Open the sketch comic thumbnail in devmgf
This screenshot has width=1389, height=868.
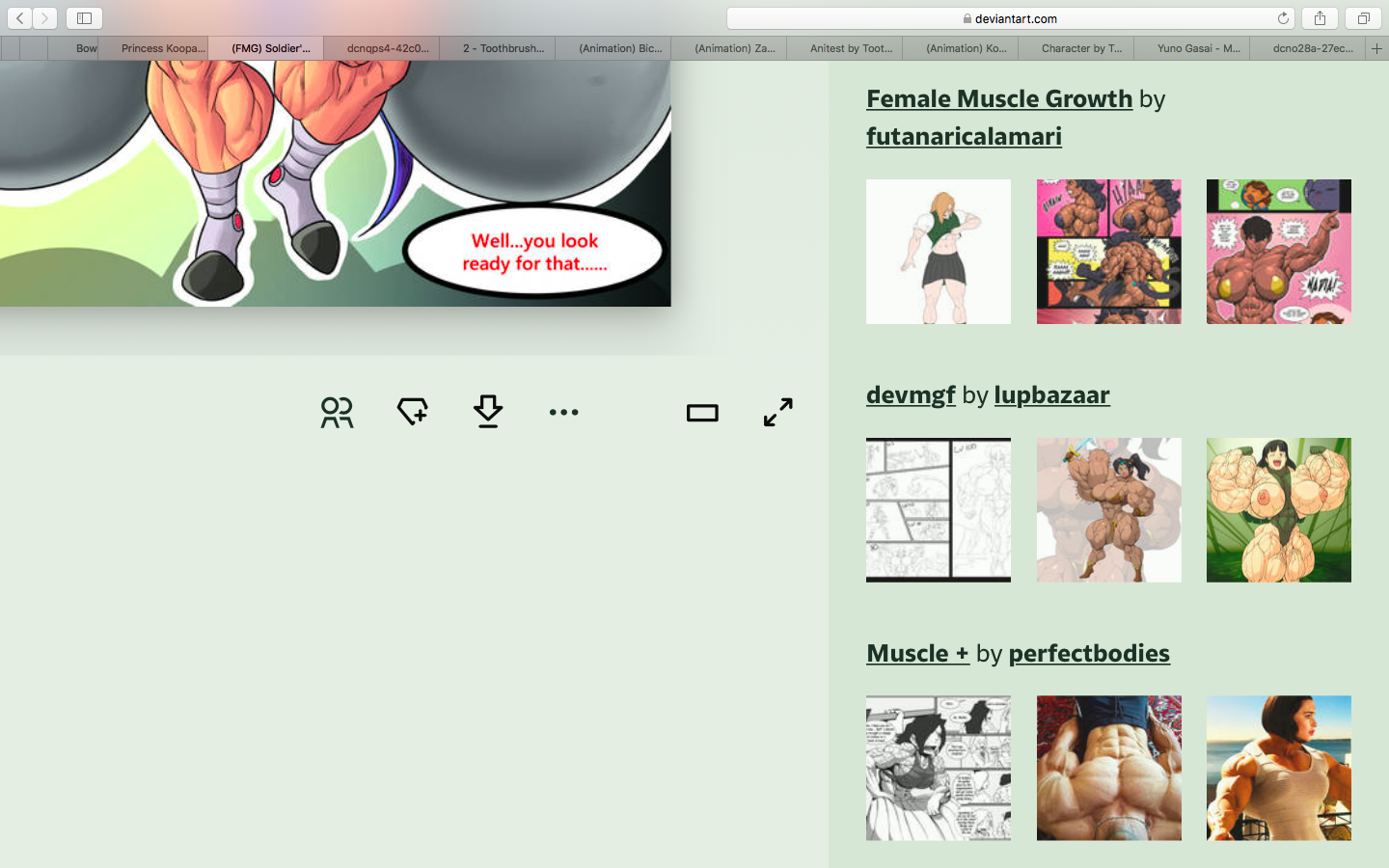tap(939, 510)
